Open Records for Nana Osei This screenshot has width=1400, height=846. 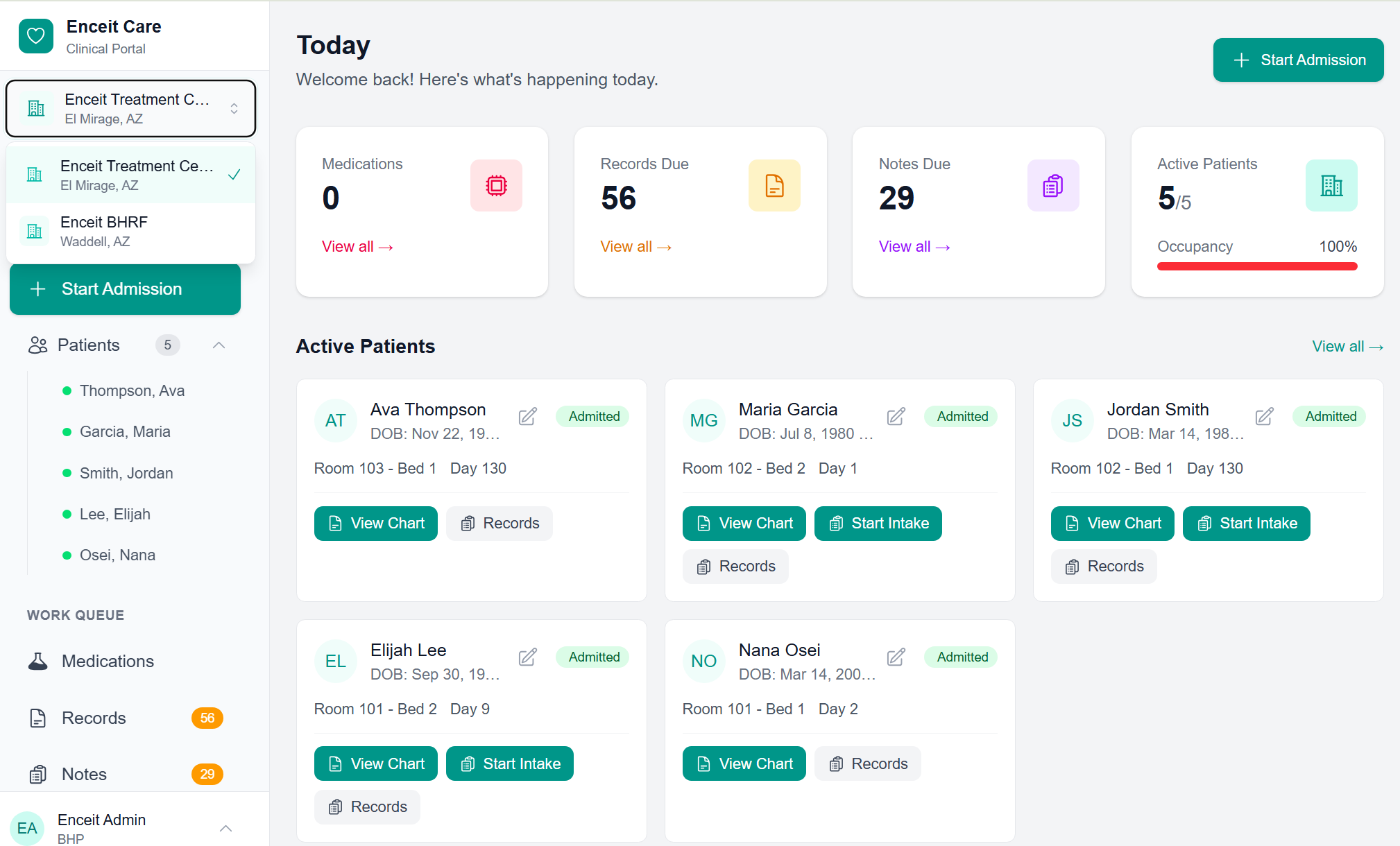pos(868,763)
